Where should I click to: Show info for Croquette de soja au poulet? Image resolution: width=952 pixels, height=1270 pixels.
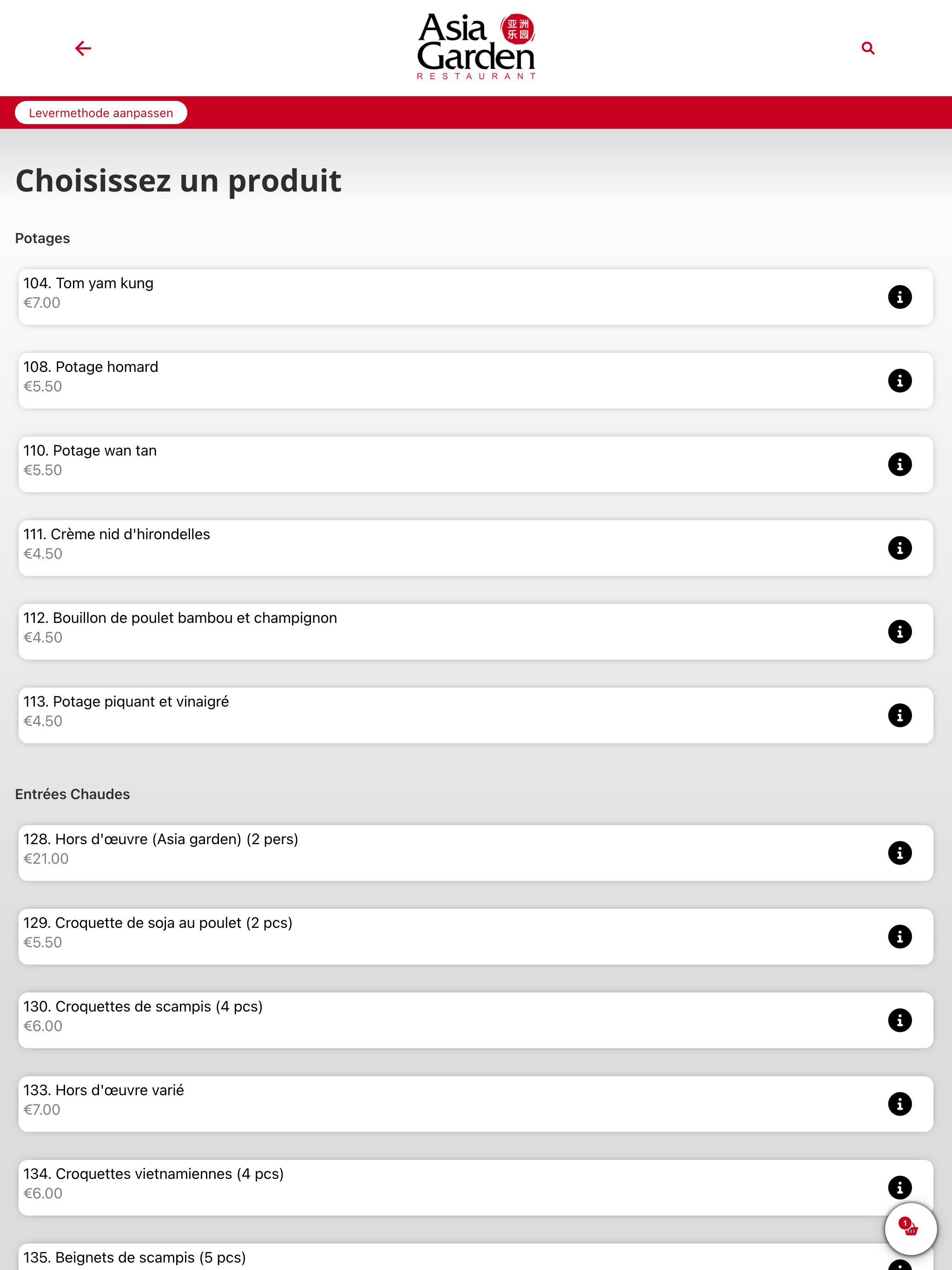tap(900, 936)
